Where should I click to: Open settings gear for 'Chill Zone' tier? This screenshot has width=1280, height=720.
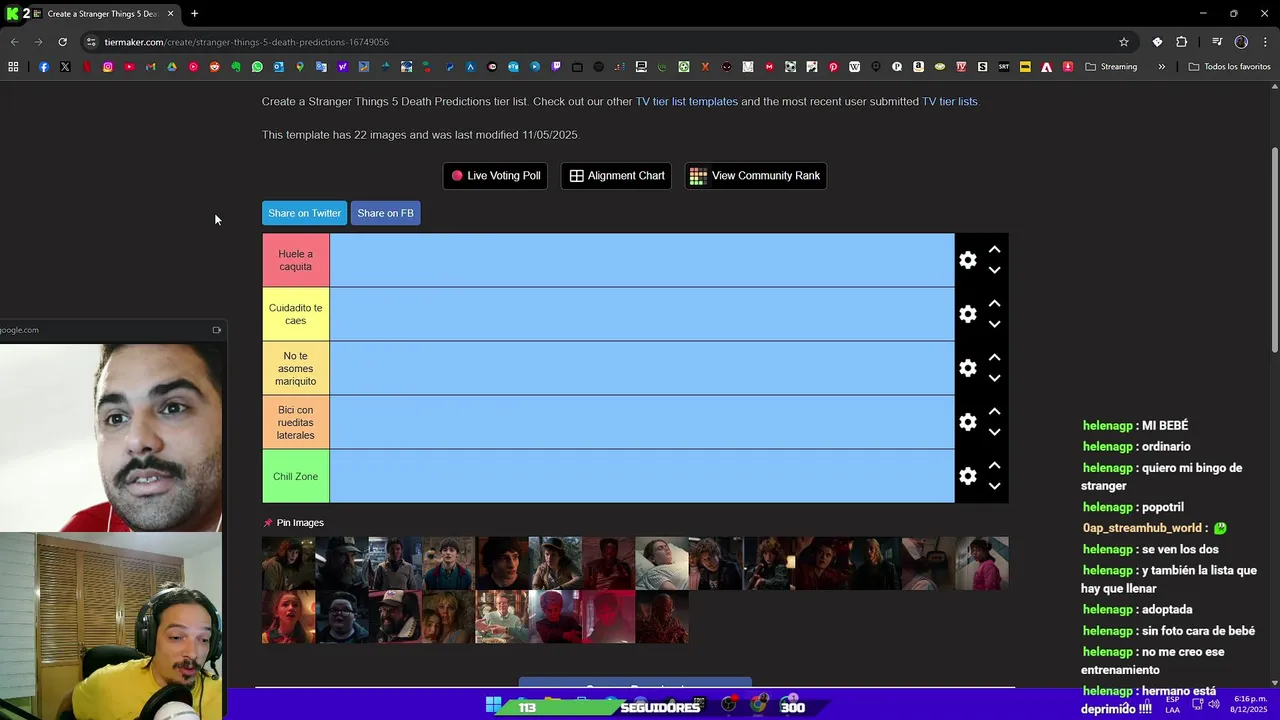tap(967, 476)
